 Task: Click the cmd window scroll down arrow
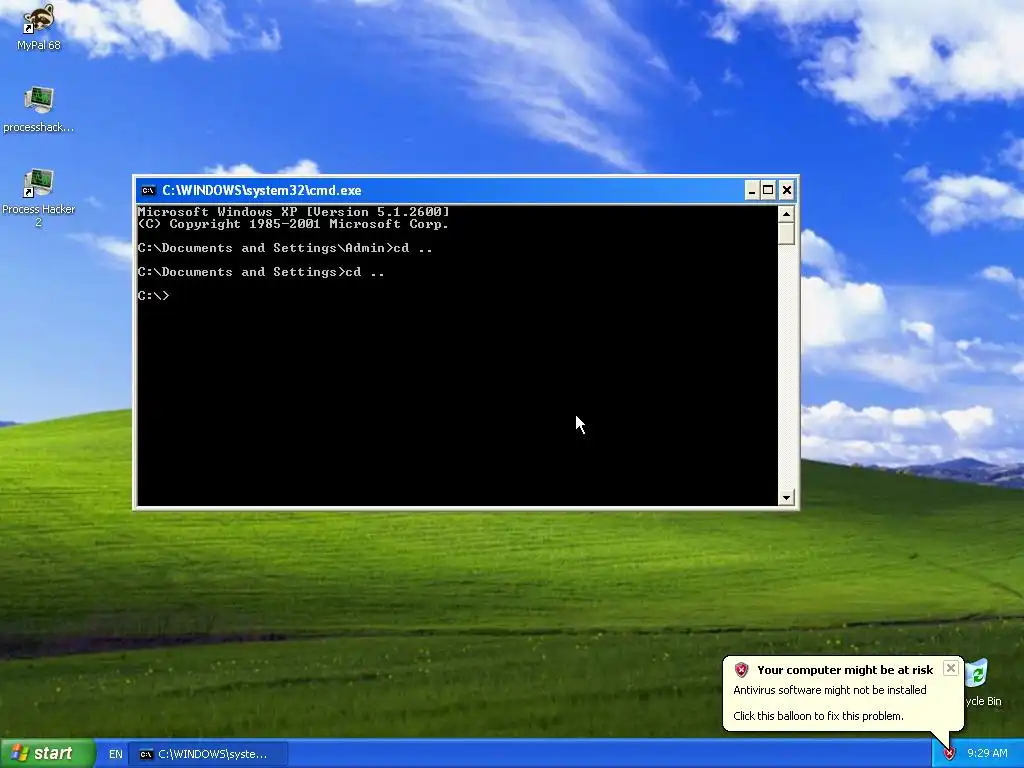tap(786, 498)
